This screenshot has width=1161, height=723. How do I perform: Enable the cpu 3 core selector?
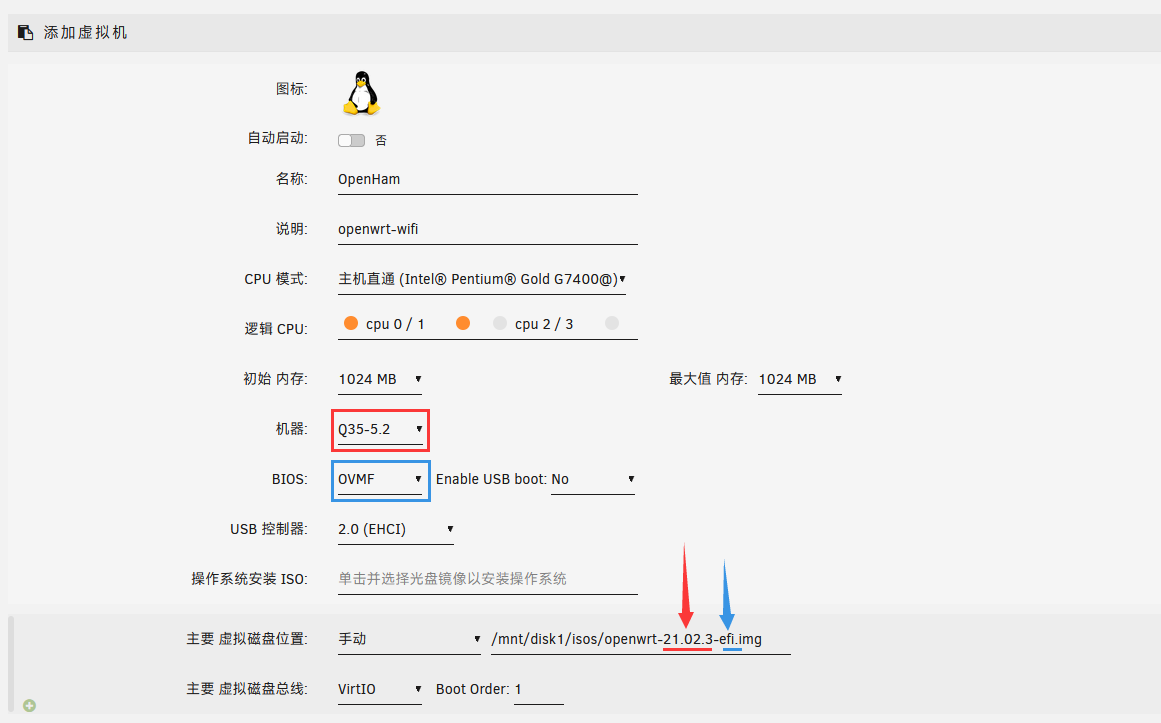point(612,323)
